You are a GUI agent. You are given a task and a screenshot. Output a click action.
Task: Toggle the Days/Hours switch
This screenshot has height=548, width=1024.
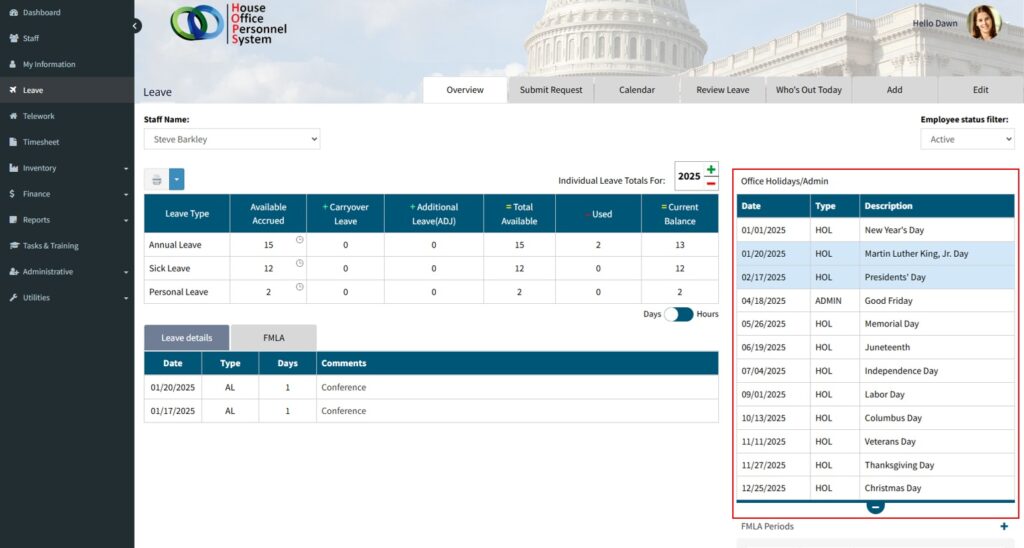[x=679, y=314]
